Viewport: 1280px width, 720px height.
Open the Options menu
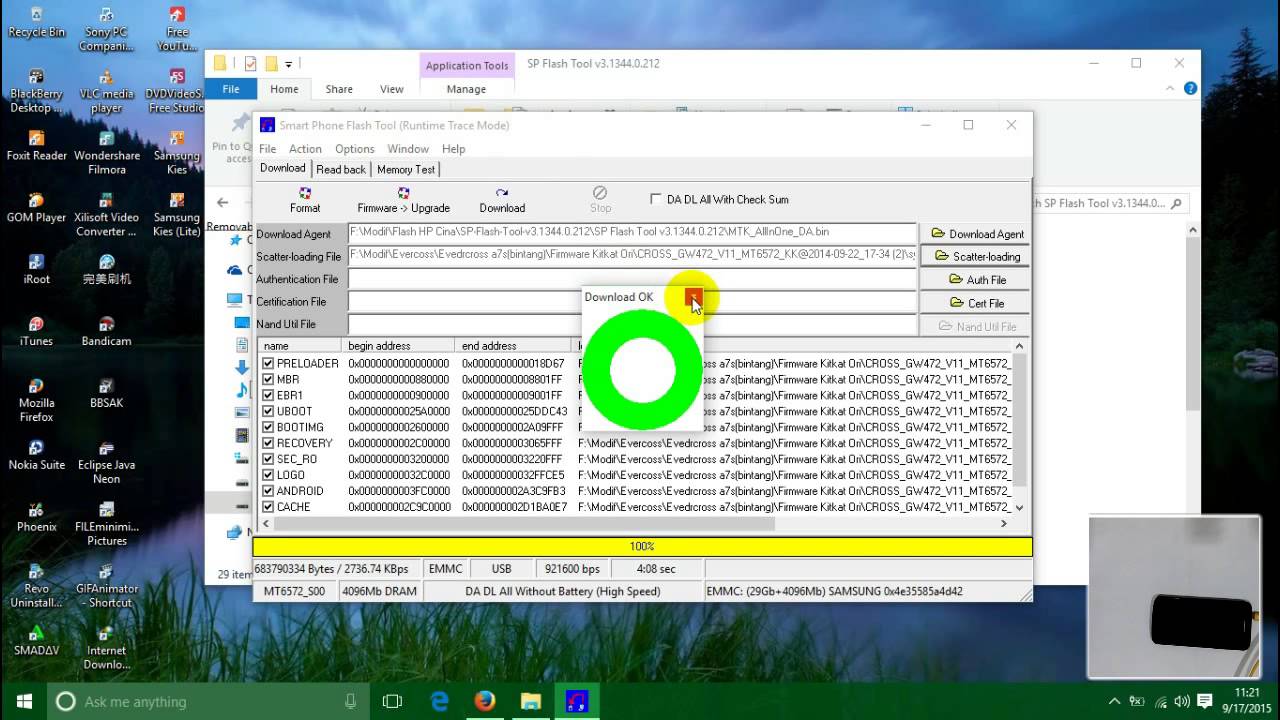355,149
